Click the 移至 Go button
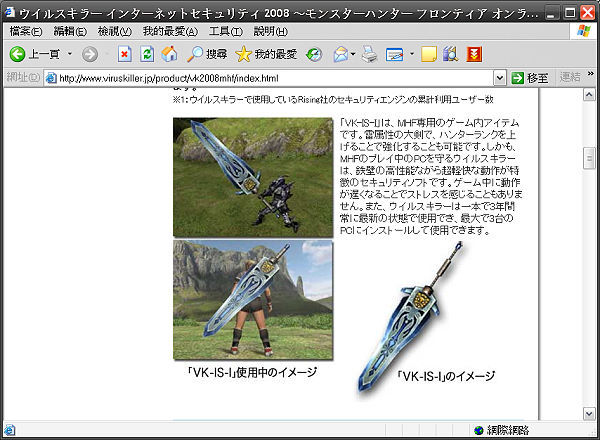The height and width of the screenshot is (440, 600). (530, 78)
